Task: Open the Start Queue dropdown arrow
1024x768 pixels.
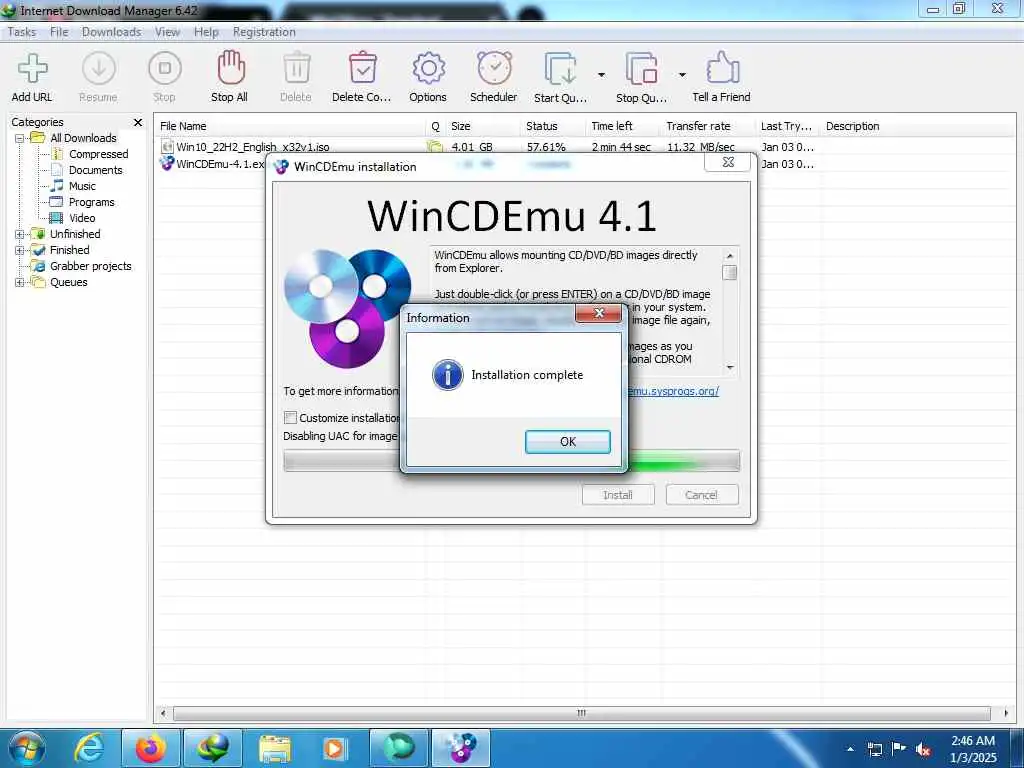Action: [601, 74]
